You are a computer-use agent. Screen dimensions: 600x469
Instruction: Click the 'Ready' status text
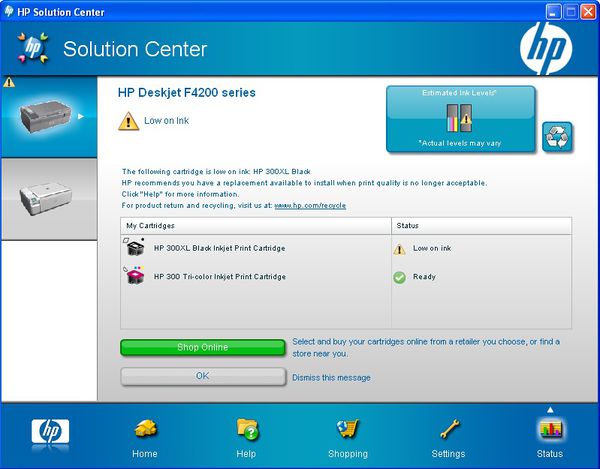[x=424, y=277]
